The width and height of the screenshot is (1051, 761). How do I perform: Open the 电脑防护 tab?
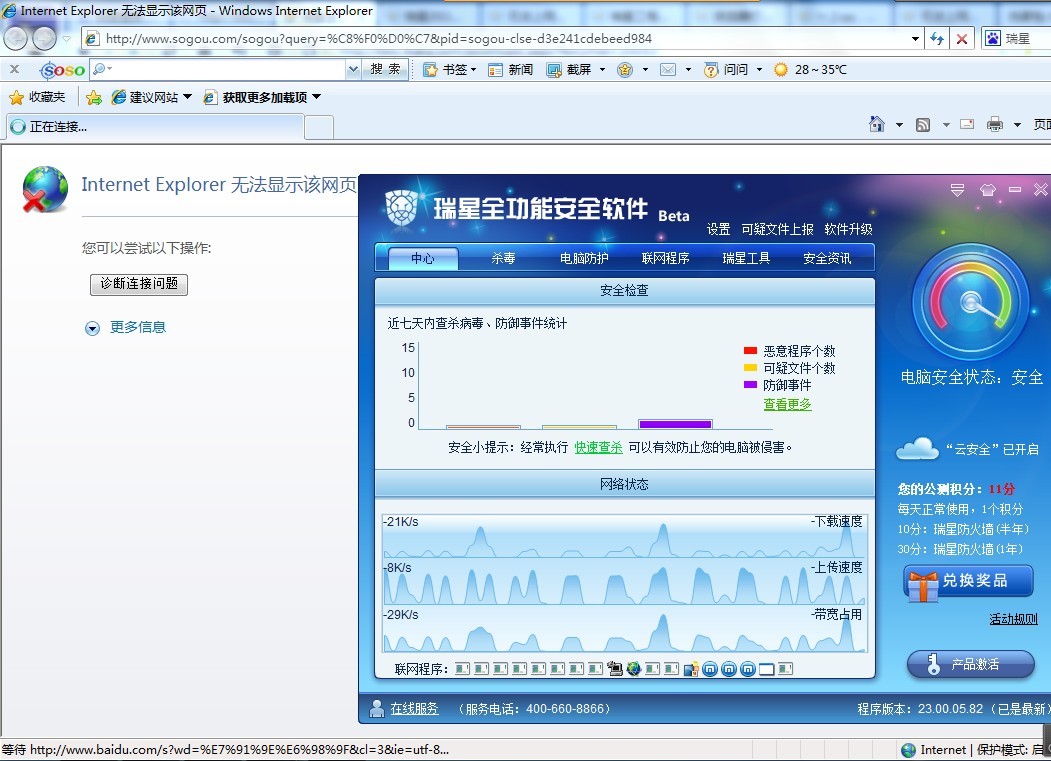point(584,258)
